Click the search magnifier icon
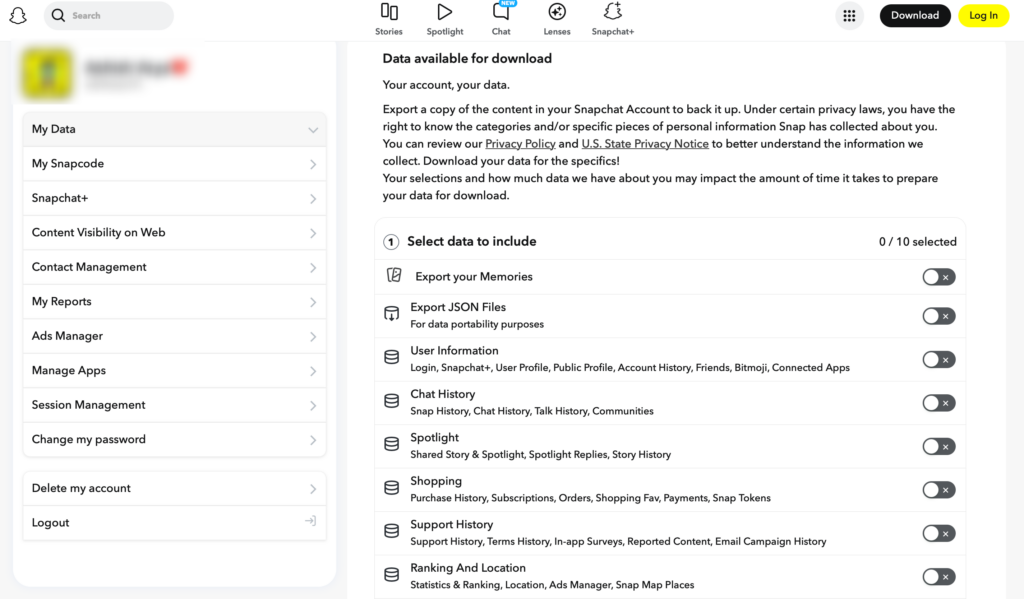1024x599 pixels. click(x=58, y=15)
